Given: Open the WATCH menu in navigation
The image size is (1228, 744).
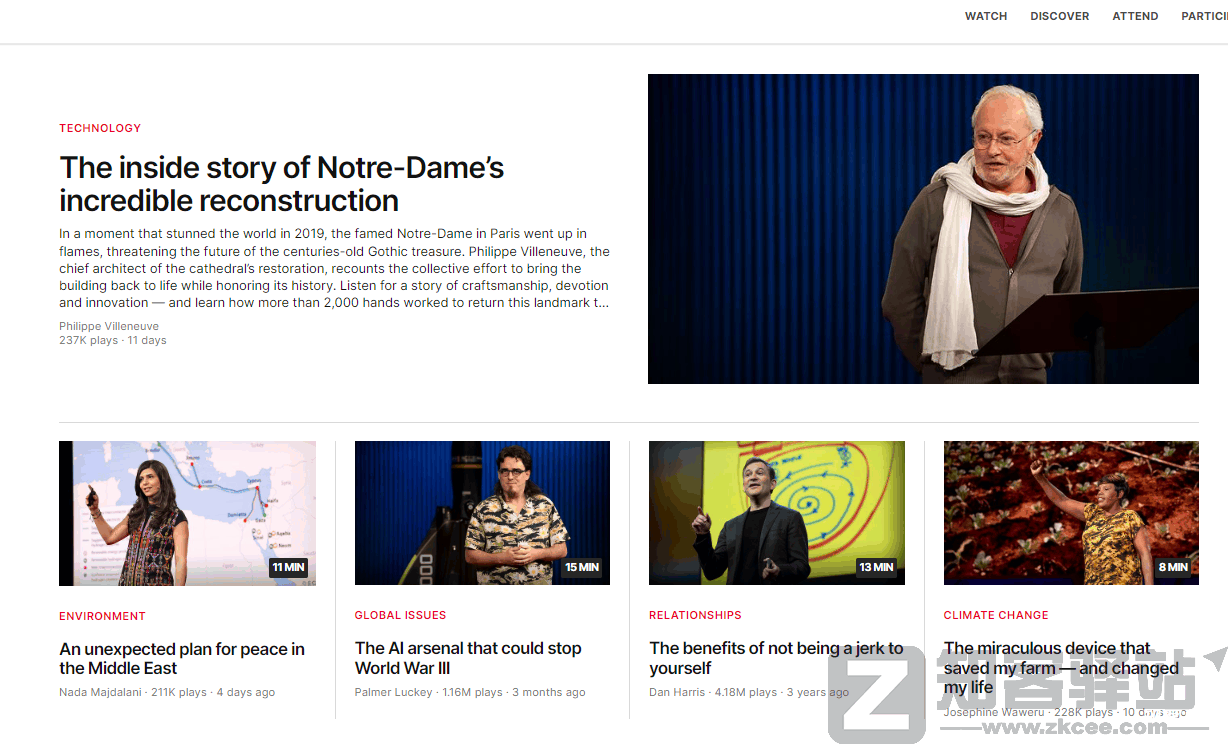Looking at the screenshot, I should tap(985, 16).
